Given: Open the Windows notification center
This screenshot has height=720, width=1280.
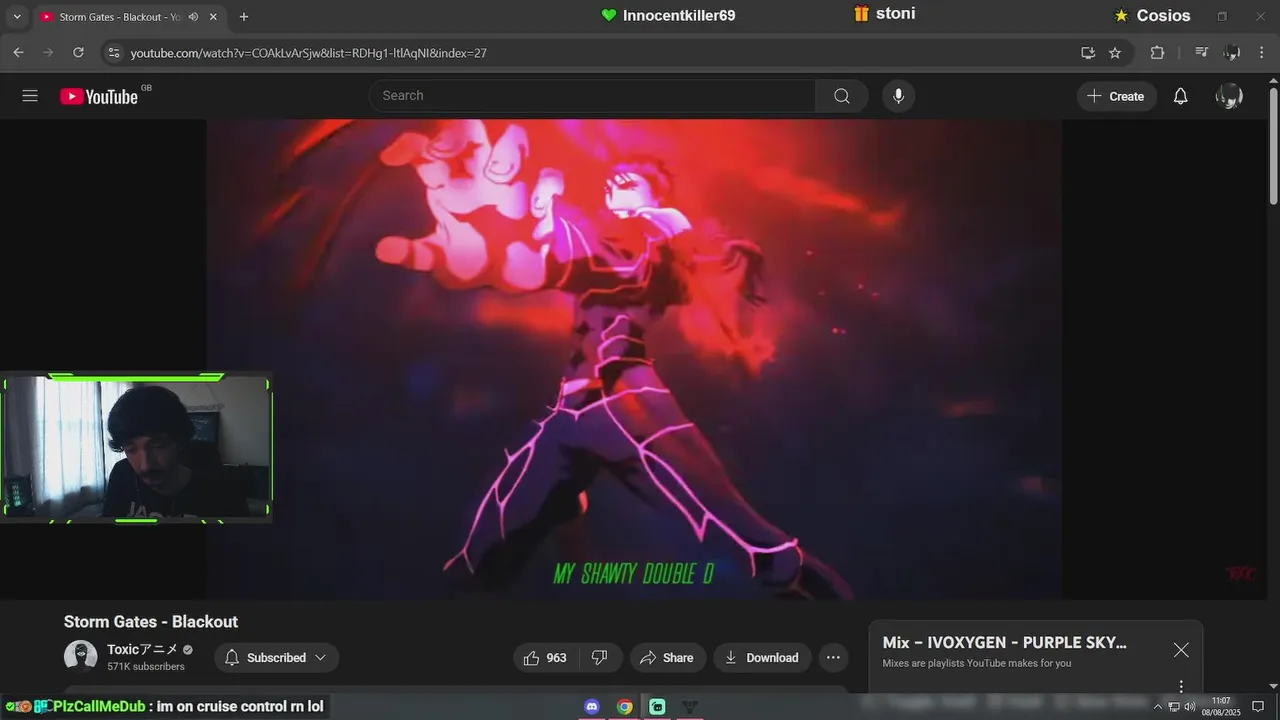Looking at the screenshot, I should click(1258, 707).
